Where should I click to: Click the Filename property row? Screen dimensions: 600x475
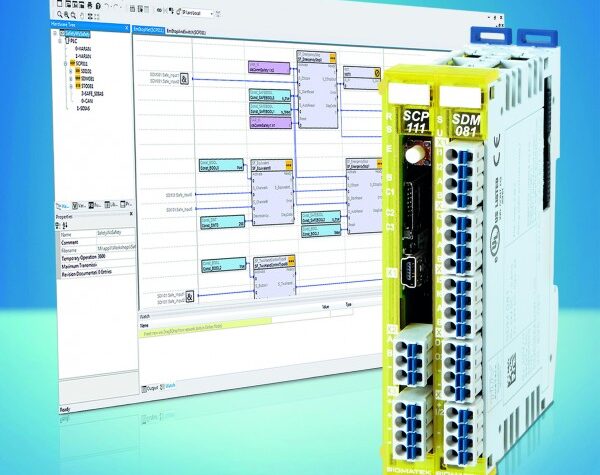pyautogui.click(x=98, y=249)
